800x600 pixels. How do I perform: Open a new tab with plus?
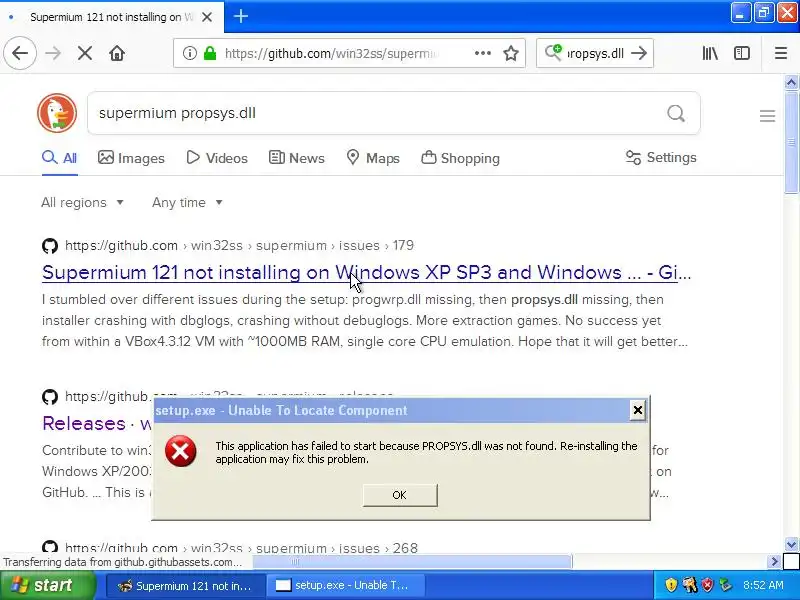241,16
